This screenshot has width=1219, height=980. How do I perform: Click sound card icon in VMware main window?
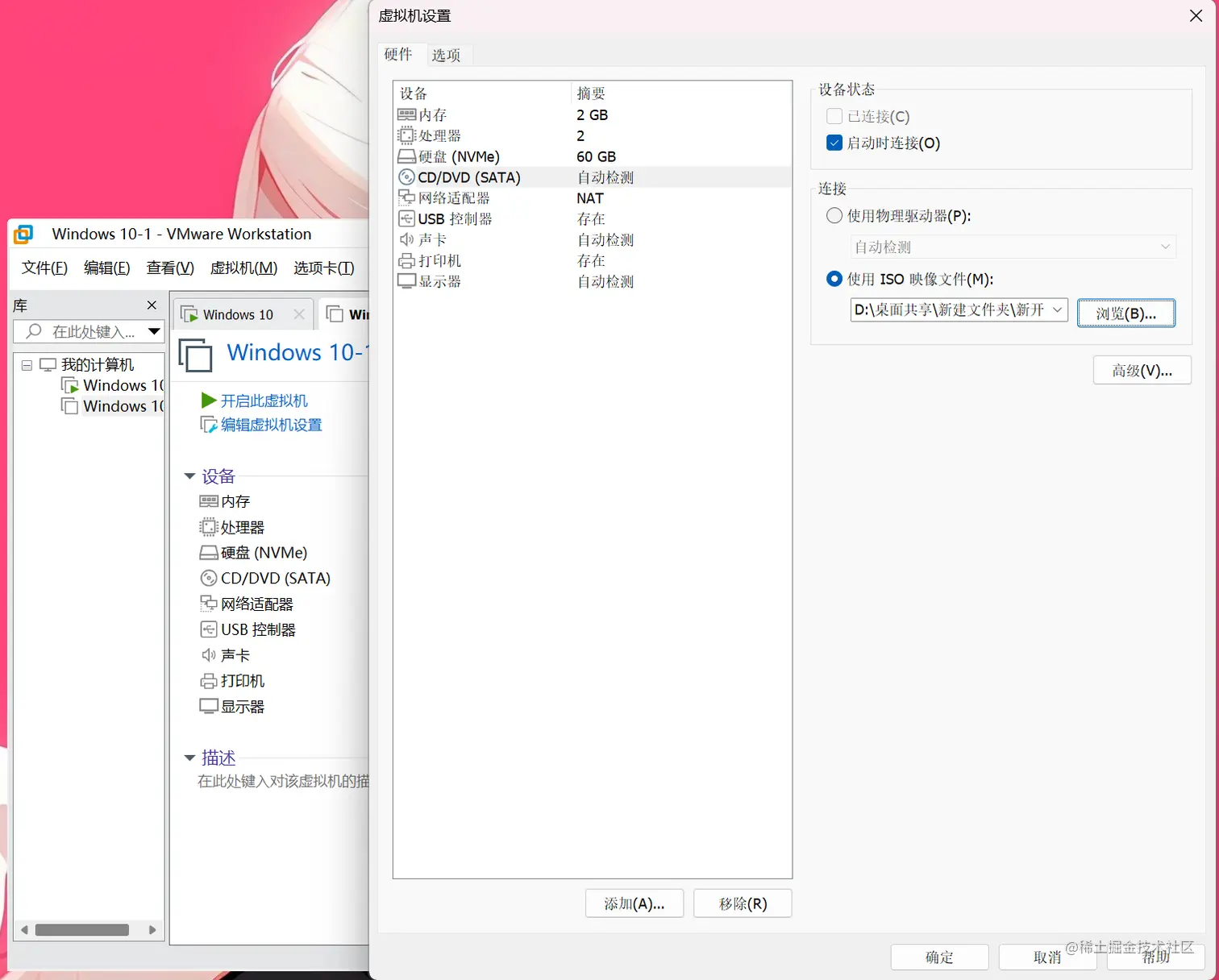[209, 655]
